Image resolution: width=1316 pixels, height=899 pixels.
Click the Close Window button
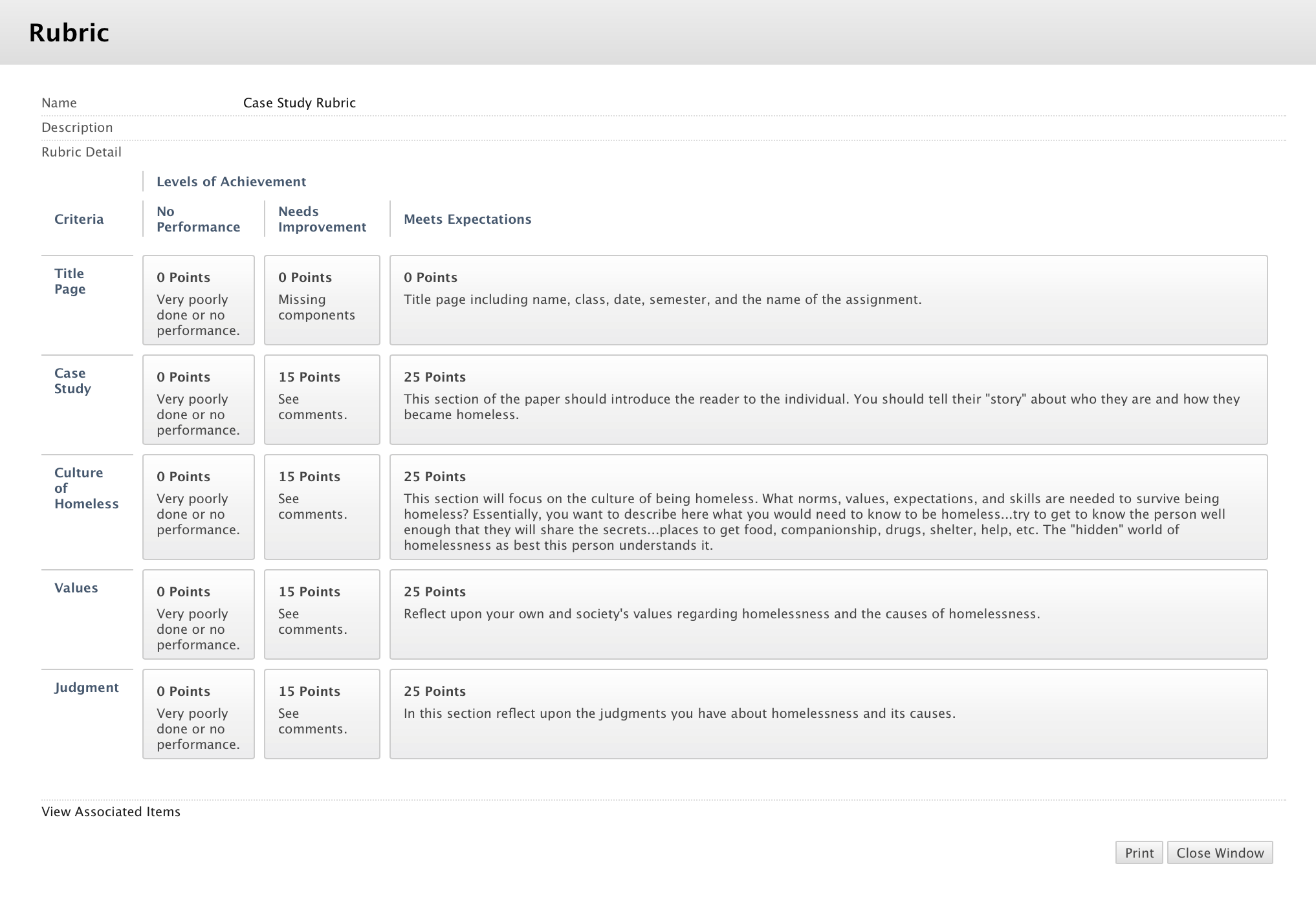pyautogui.click(x=1220, y=852)
